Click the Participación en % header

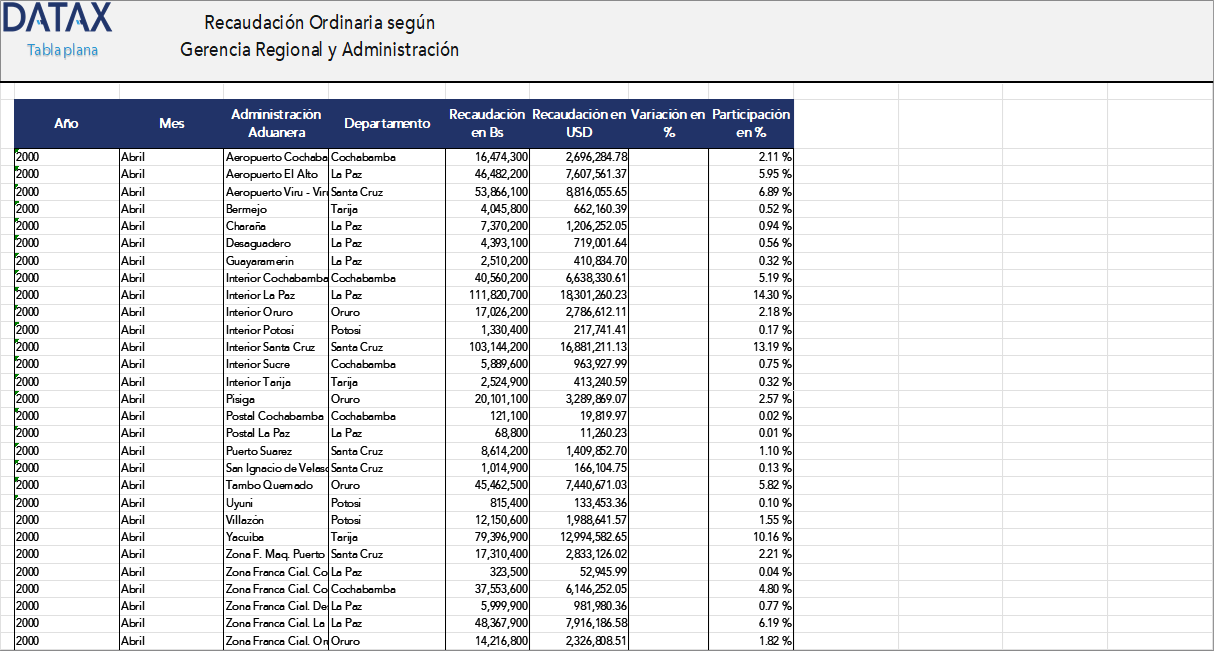coord(750,124)
